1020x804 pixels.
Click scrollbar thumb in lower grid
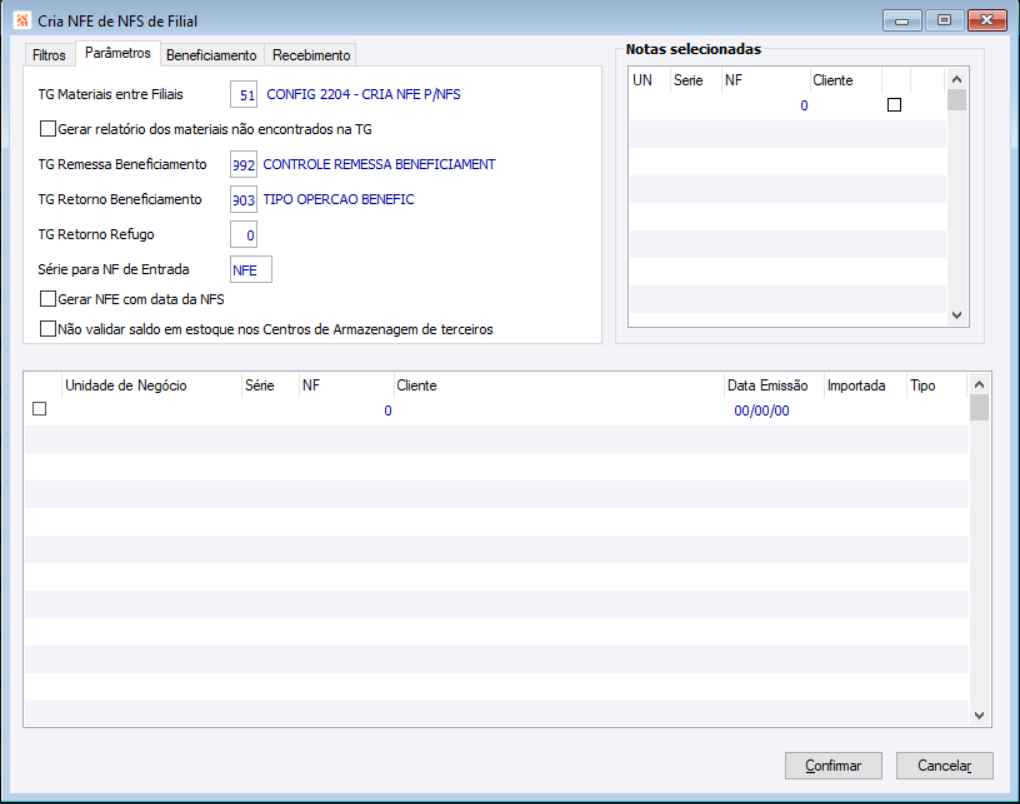point(980,408)
